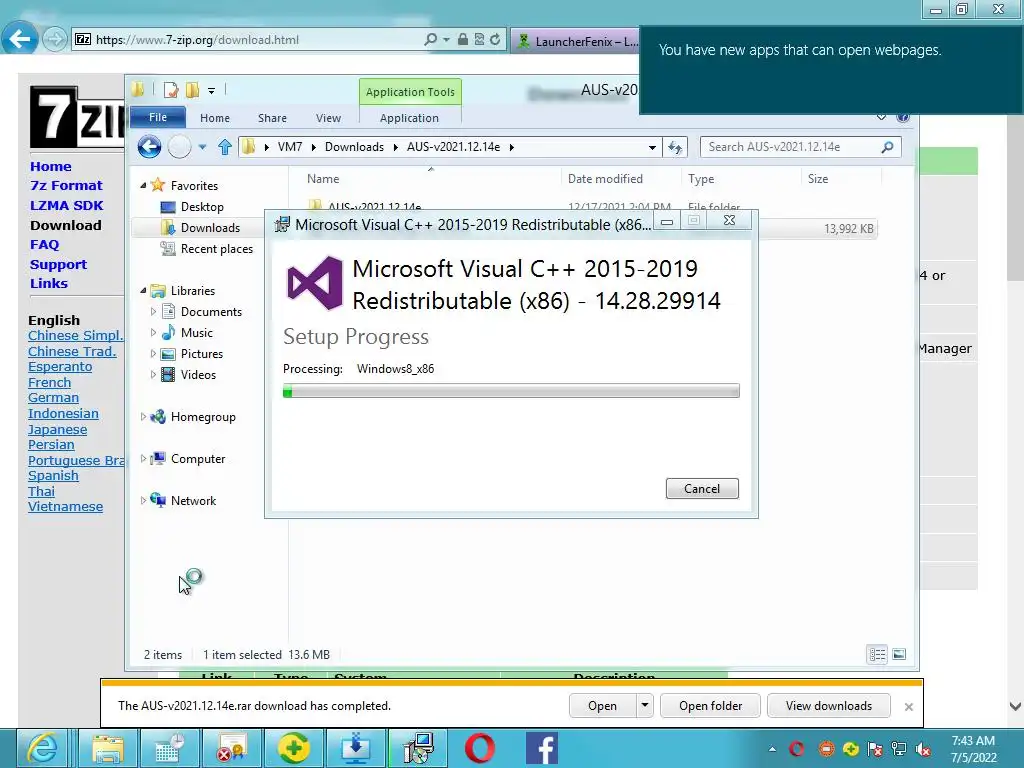This screenshot has width=1024, height=768.
Task: Expand the Homegroup tree node
Action: click(143, 417)
